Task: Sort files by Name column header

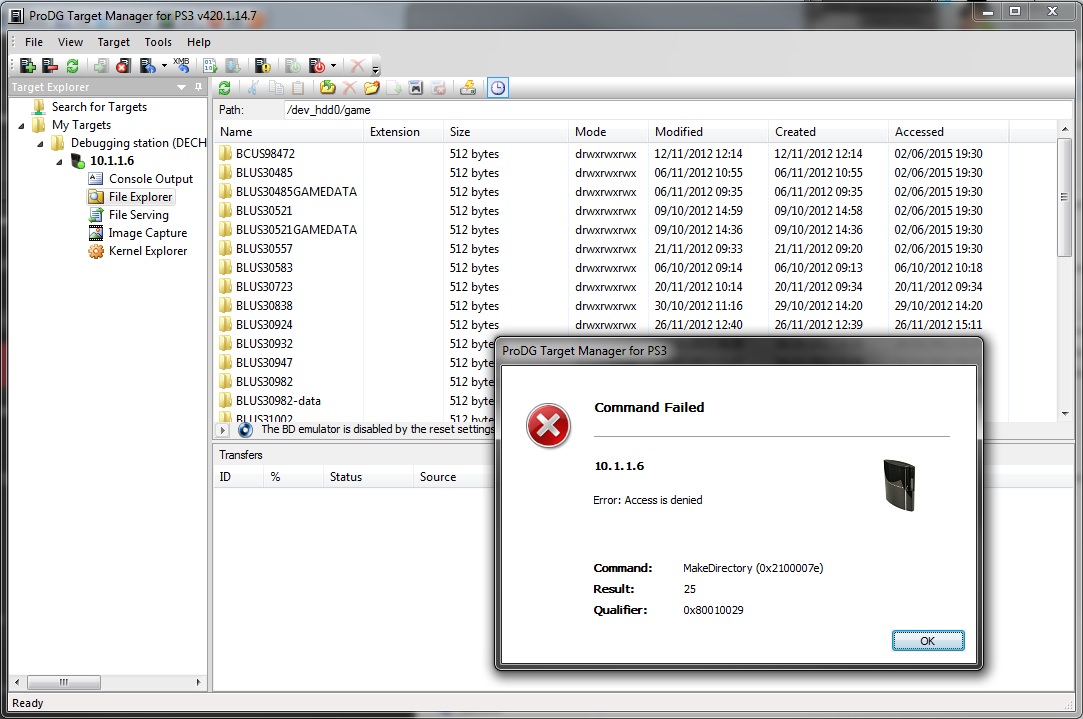Action: 288,131
